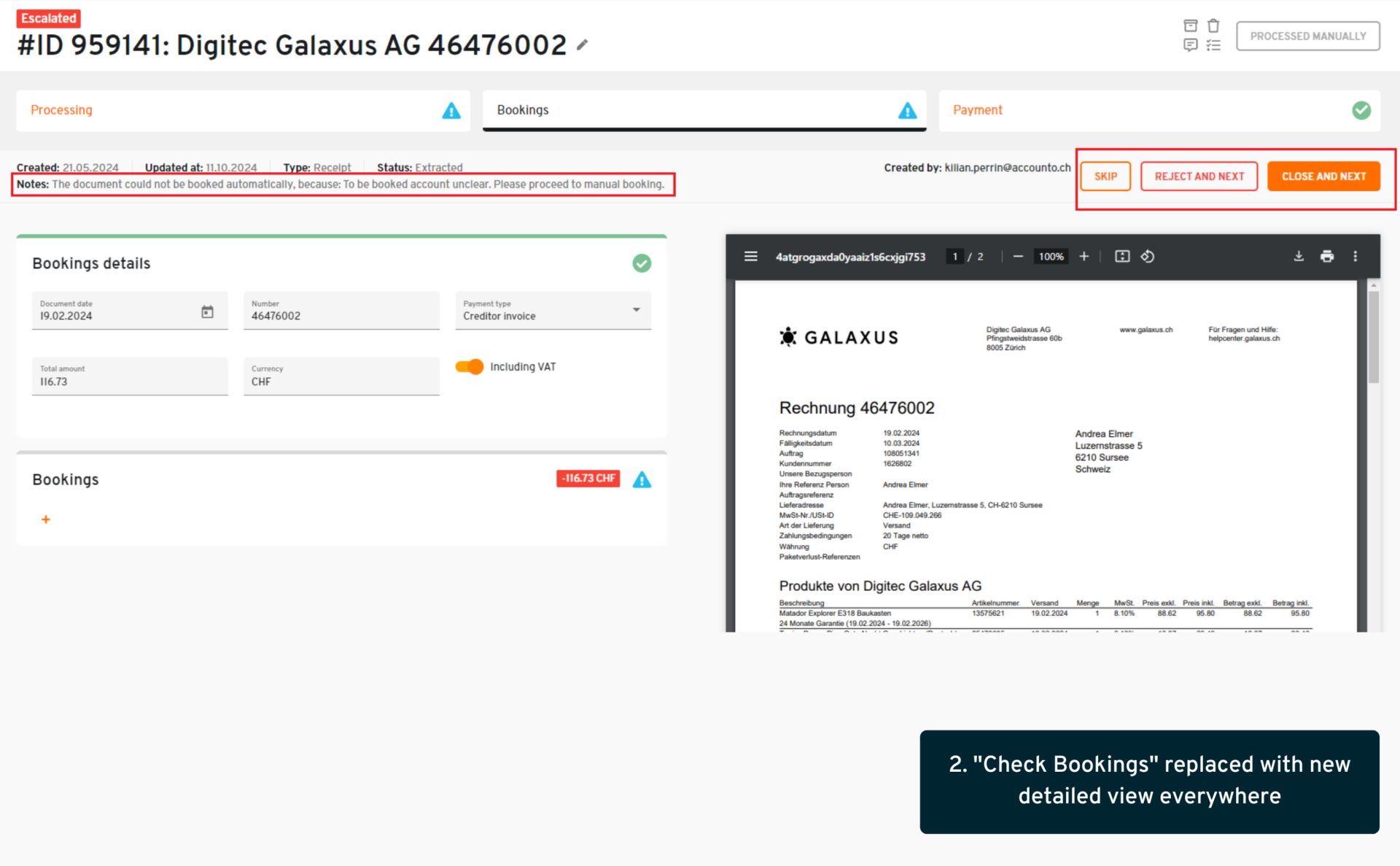Click the www.galaxus.ch text in PDF
This screenshot has height=866, width=1400.
pos(1146,330)
